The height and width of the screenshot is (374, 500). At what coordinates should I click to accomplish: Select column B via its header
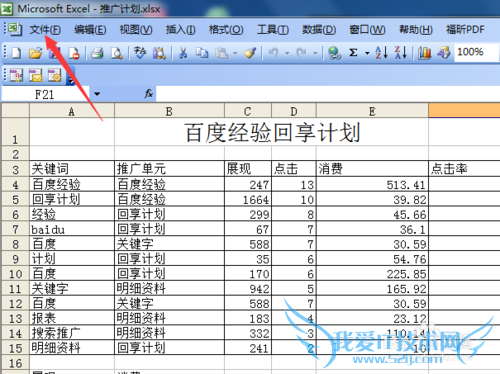click(x=169, y=111)
